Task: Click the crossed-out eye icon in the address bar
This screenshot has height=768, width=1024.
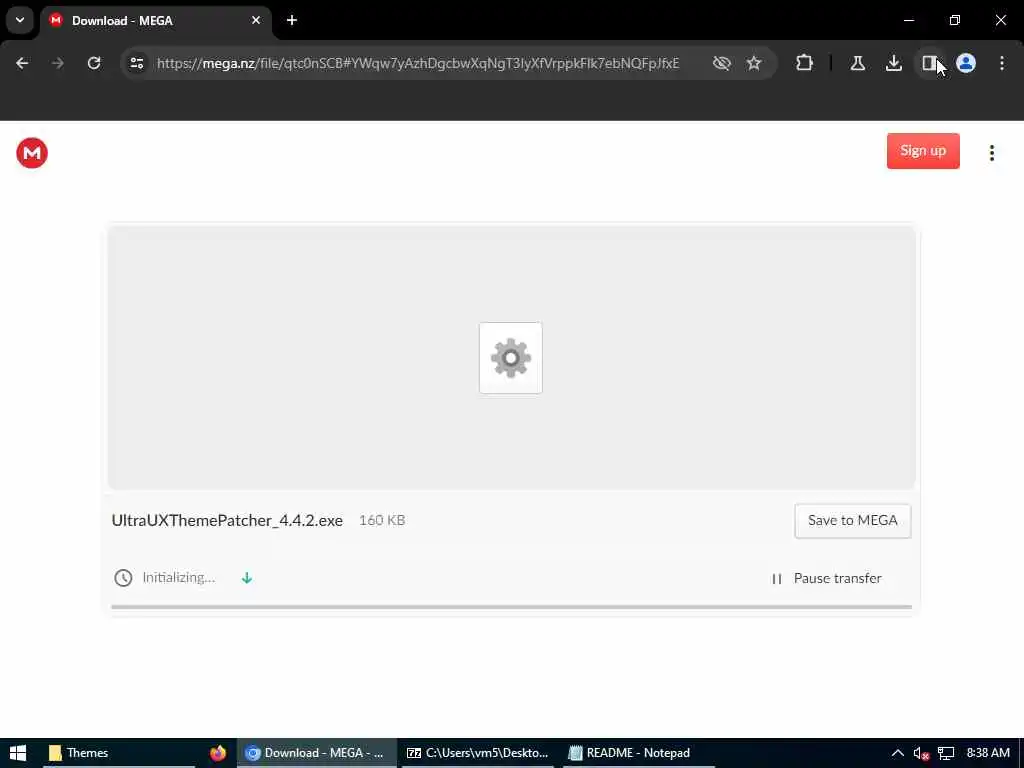Action: pyautogui.click(x=722, y=63)
